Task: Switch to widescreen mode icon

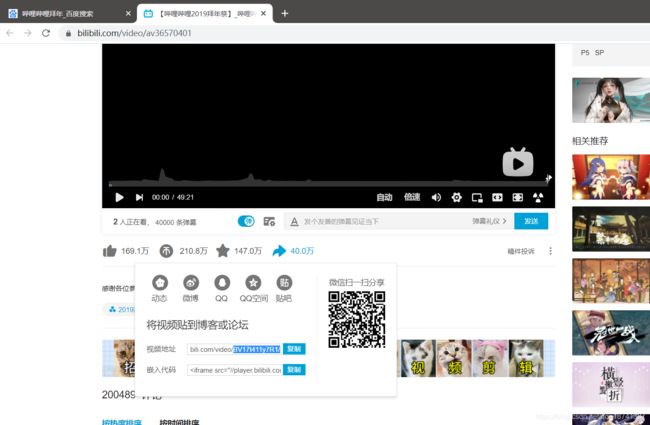Action: point(497,197)
